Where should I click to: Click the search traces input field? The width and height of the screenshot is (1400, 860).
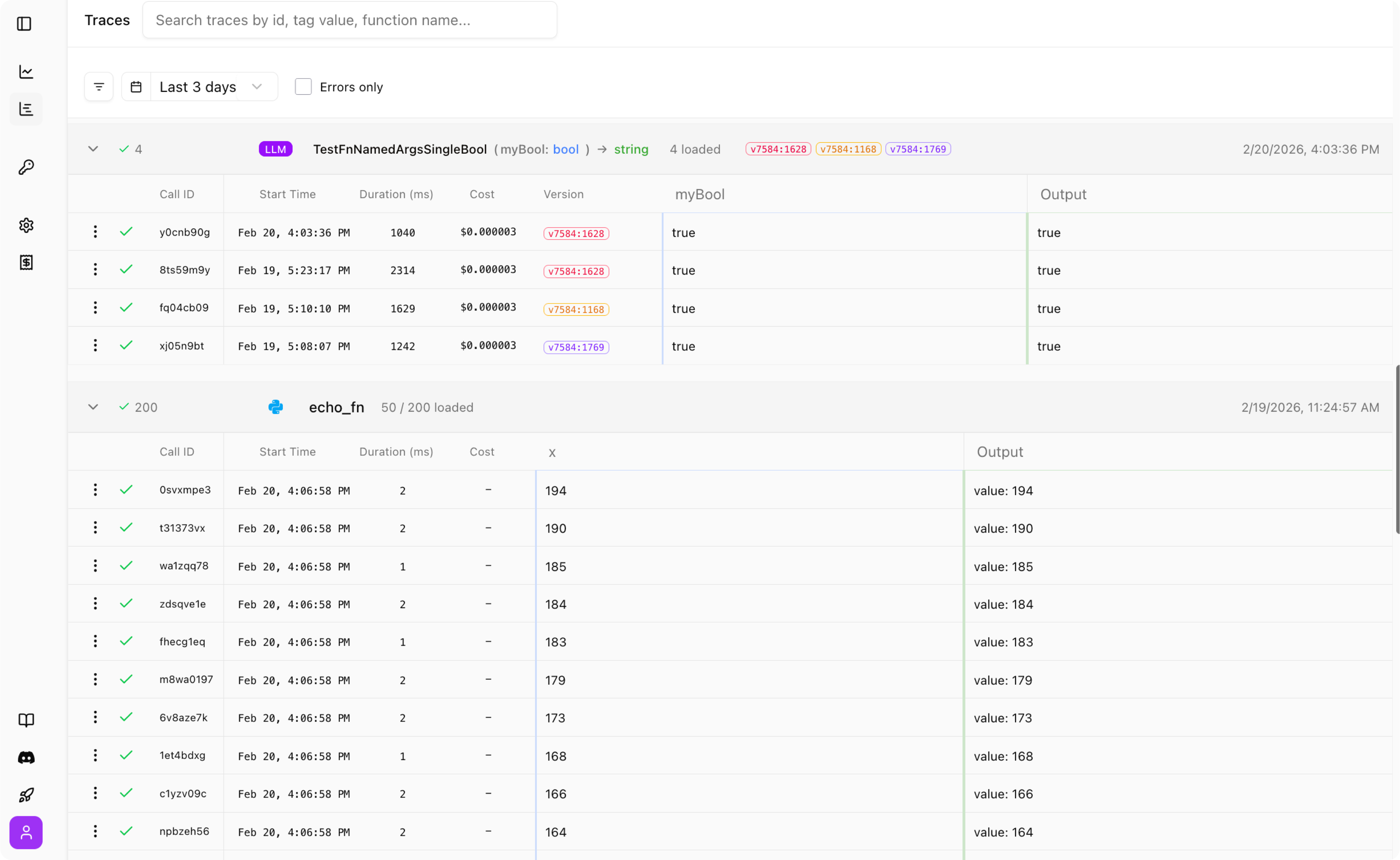click(x=350, y=20)
